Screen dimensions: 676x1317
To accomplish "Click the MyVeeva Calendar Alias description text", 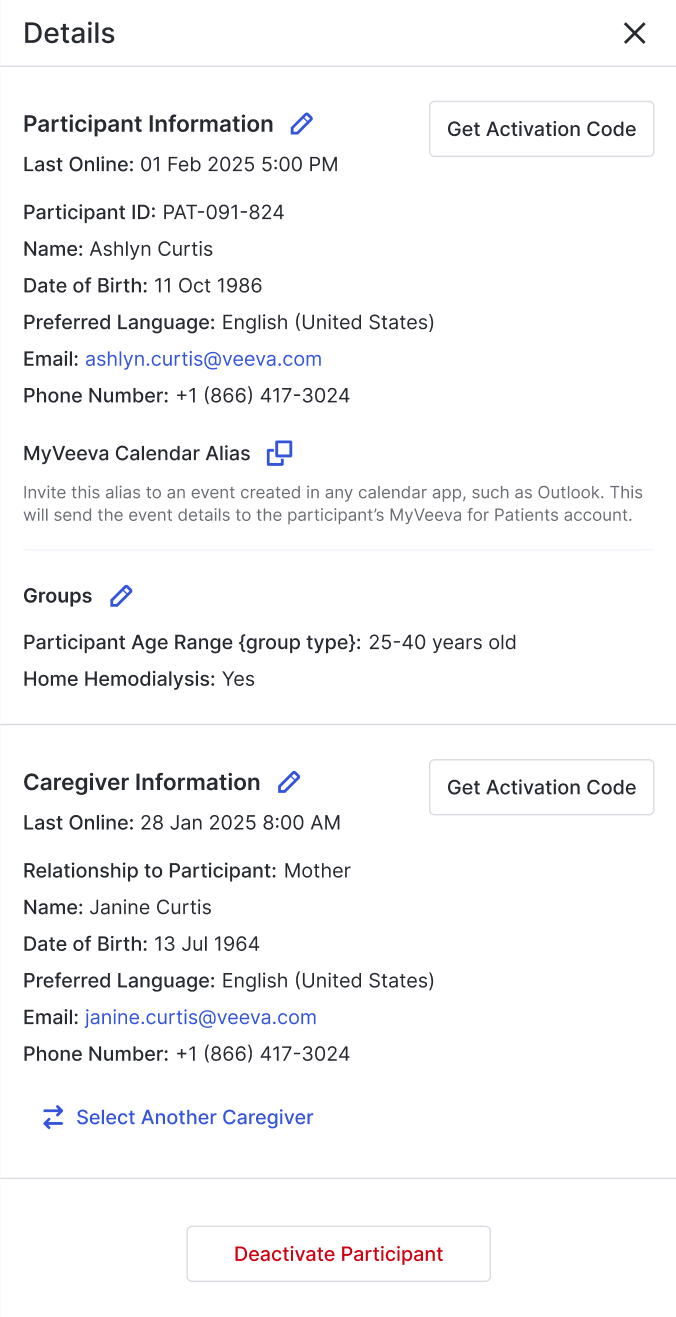I will (333, 504).
